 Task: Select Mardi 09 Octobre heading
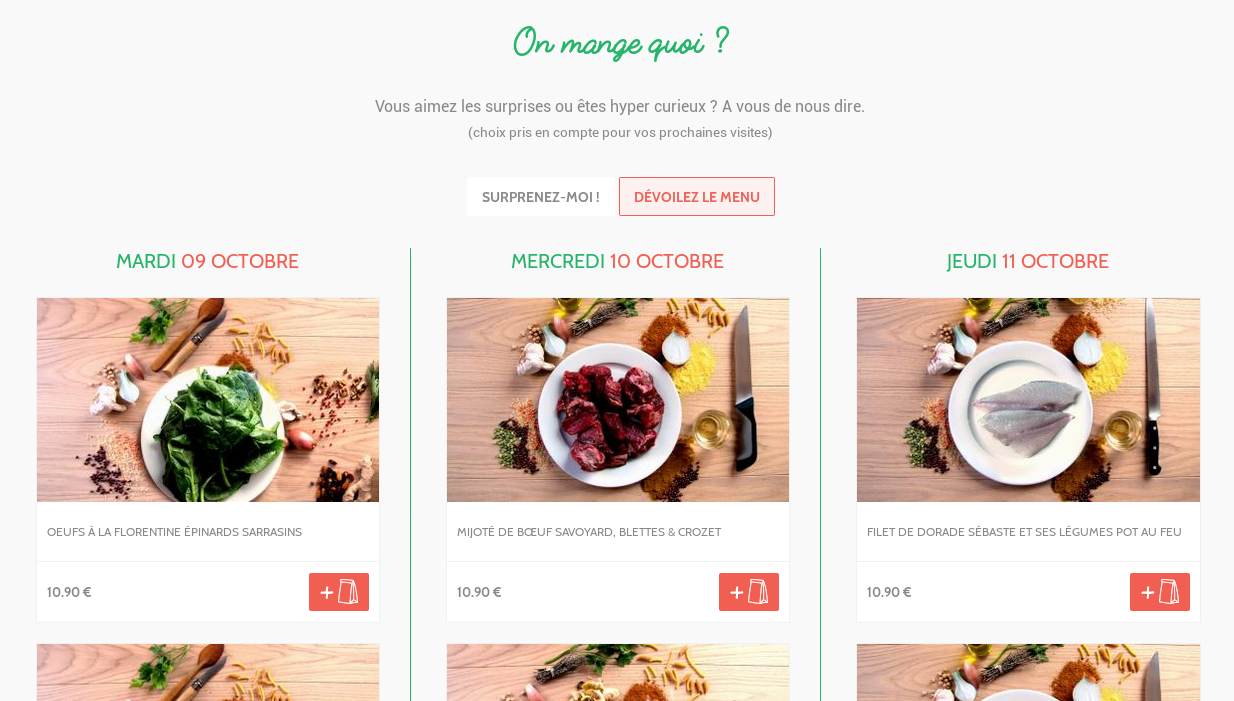coord(207,261)
